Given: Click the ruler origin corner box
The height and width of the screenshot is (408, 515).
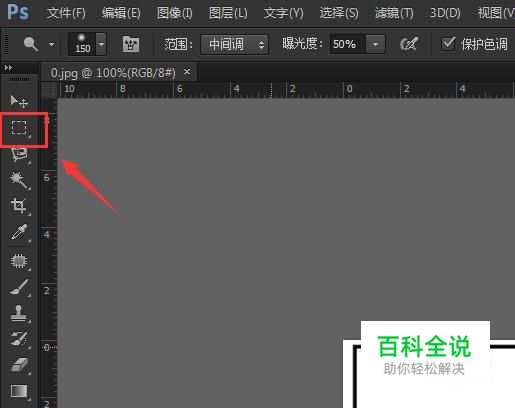Looking at the screenshot, I should click(x=49, y=90).
